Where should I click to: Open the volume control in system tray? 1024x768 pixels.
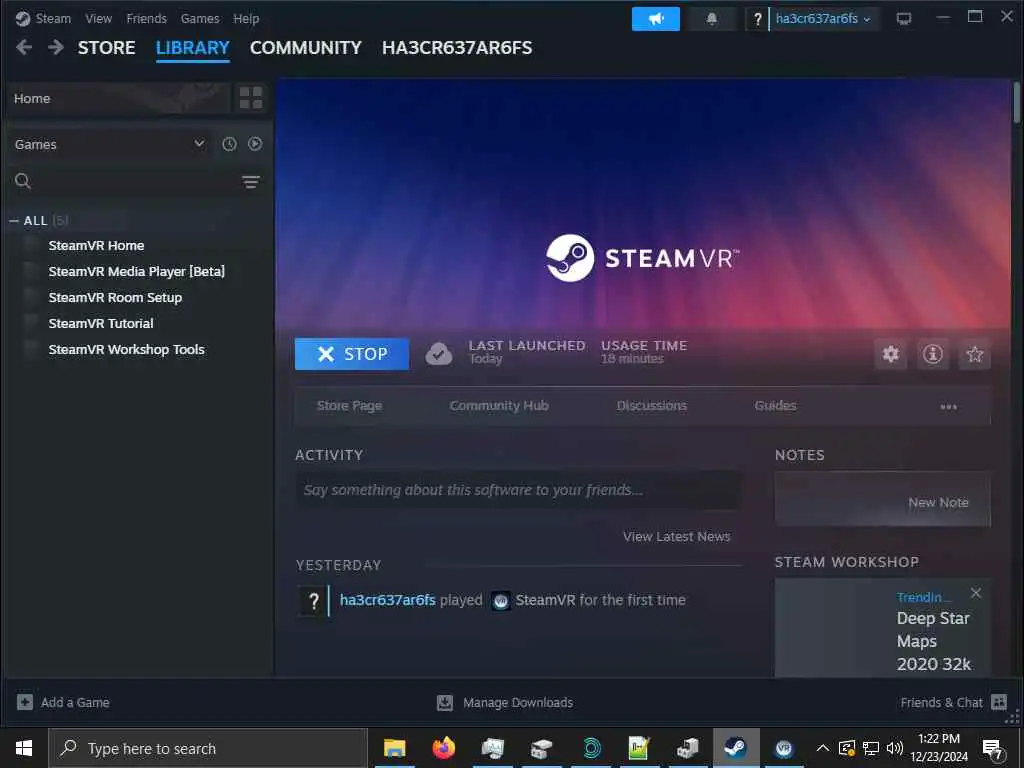coord(895,748)
